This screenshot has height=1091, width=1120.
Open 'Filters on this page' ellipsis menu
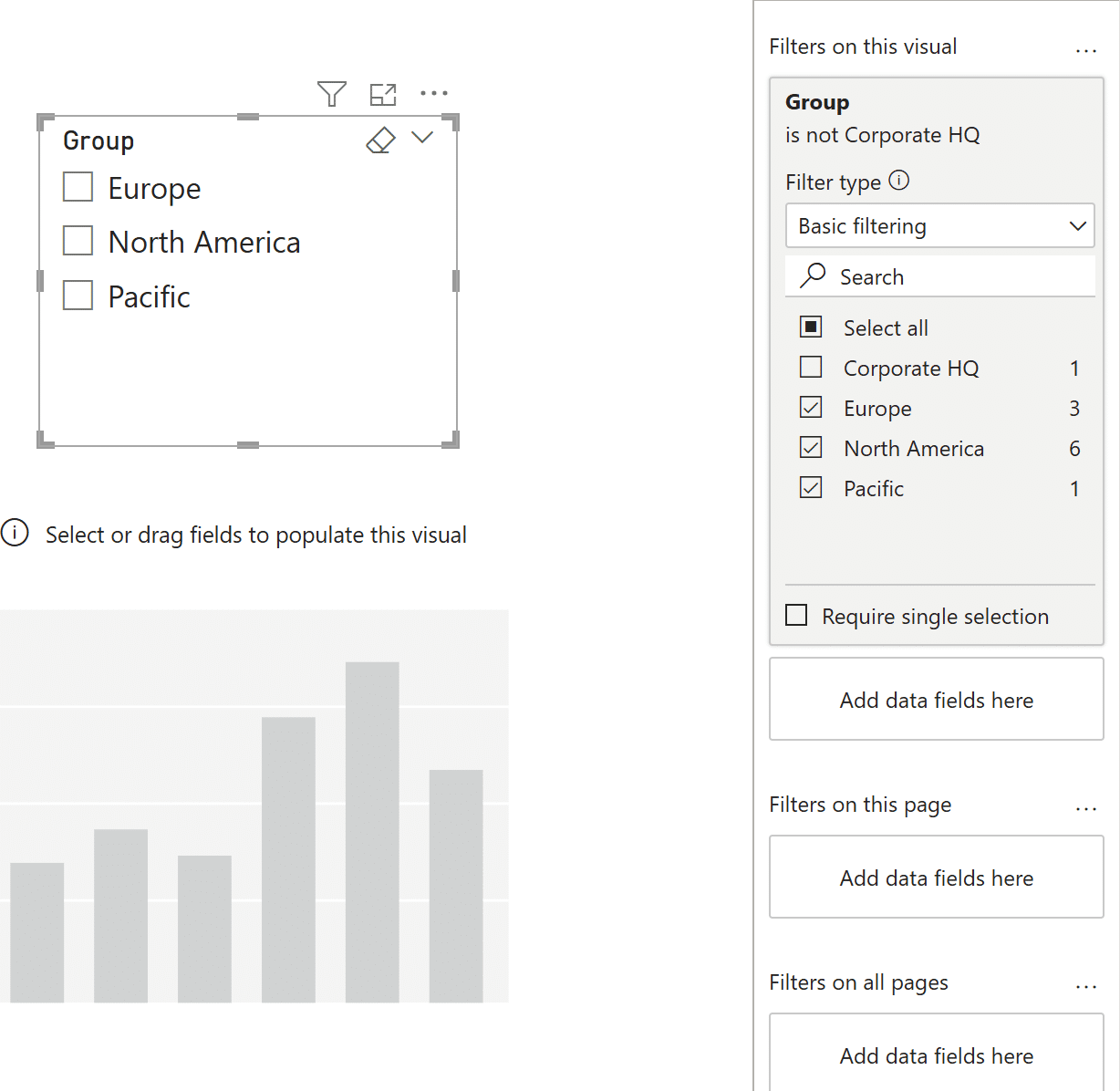coord(1085,808)
